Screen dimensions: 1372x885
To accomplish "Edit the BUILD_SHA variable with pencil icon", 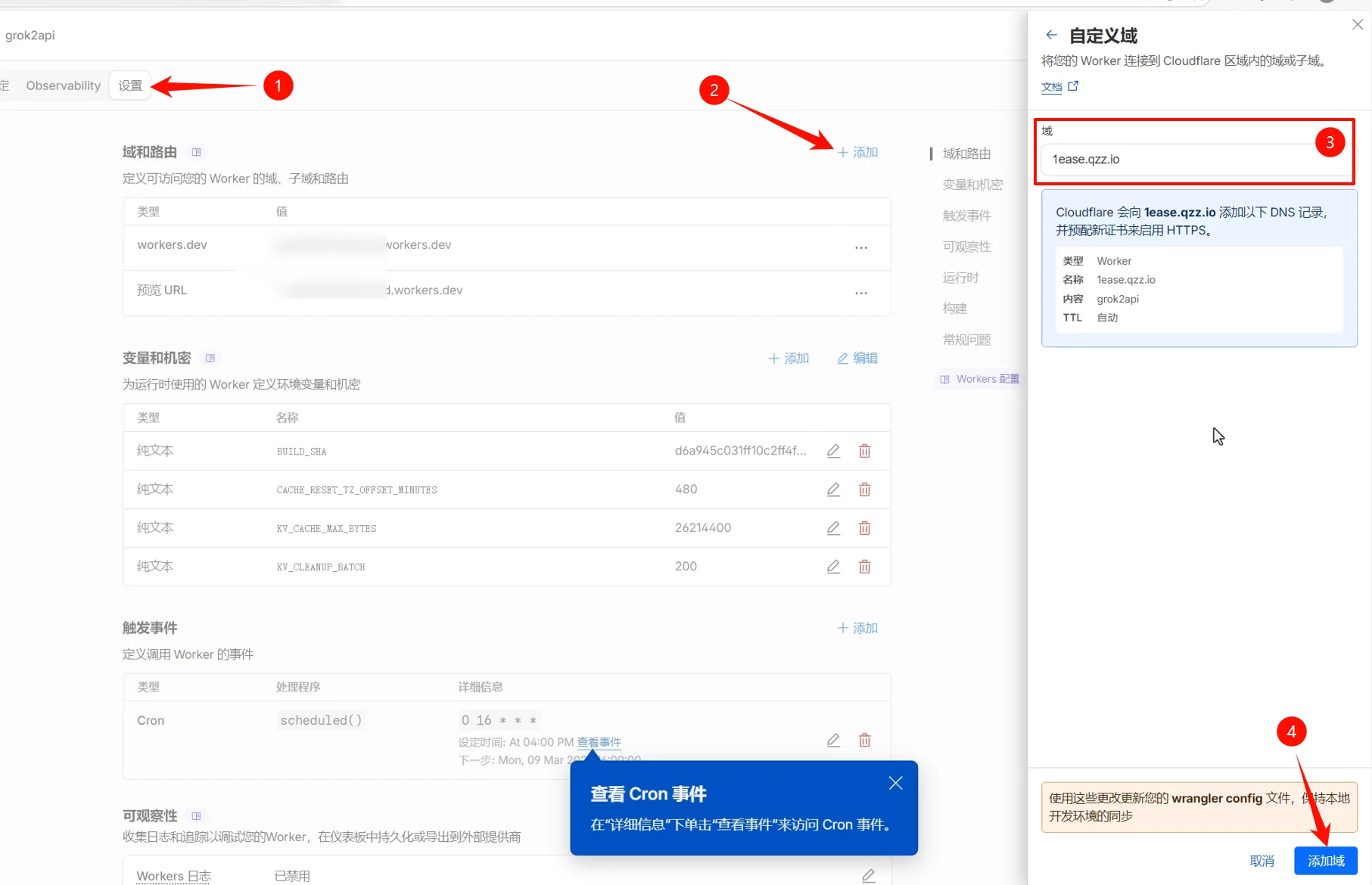I will click(x=833, y=451).
